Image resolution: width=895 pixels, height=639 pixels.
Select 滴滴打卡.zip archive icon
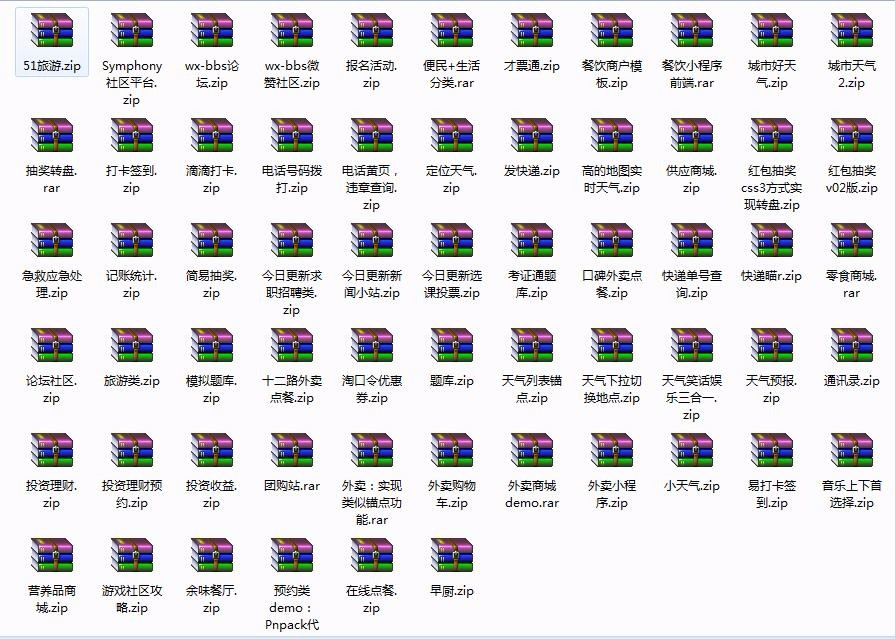tap(212, 135)
